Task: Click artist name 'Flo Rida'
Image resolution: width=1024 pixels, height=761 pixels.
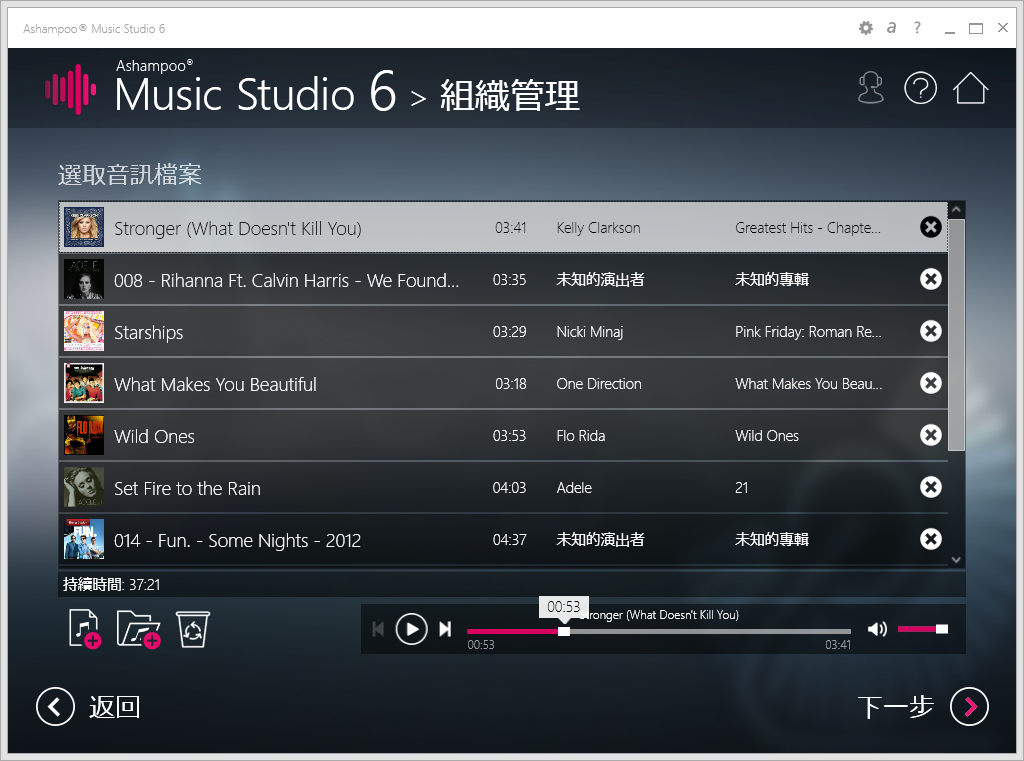Action: [x=581, y=436]
